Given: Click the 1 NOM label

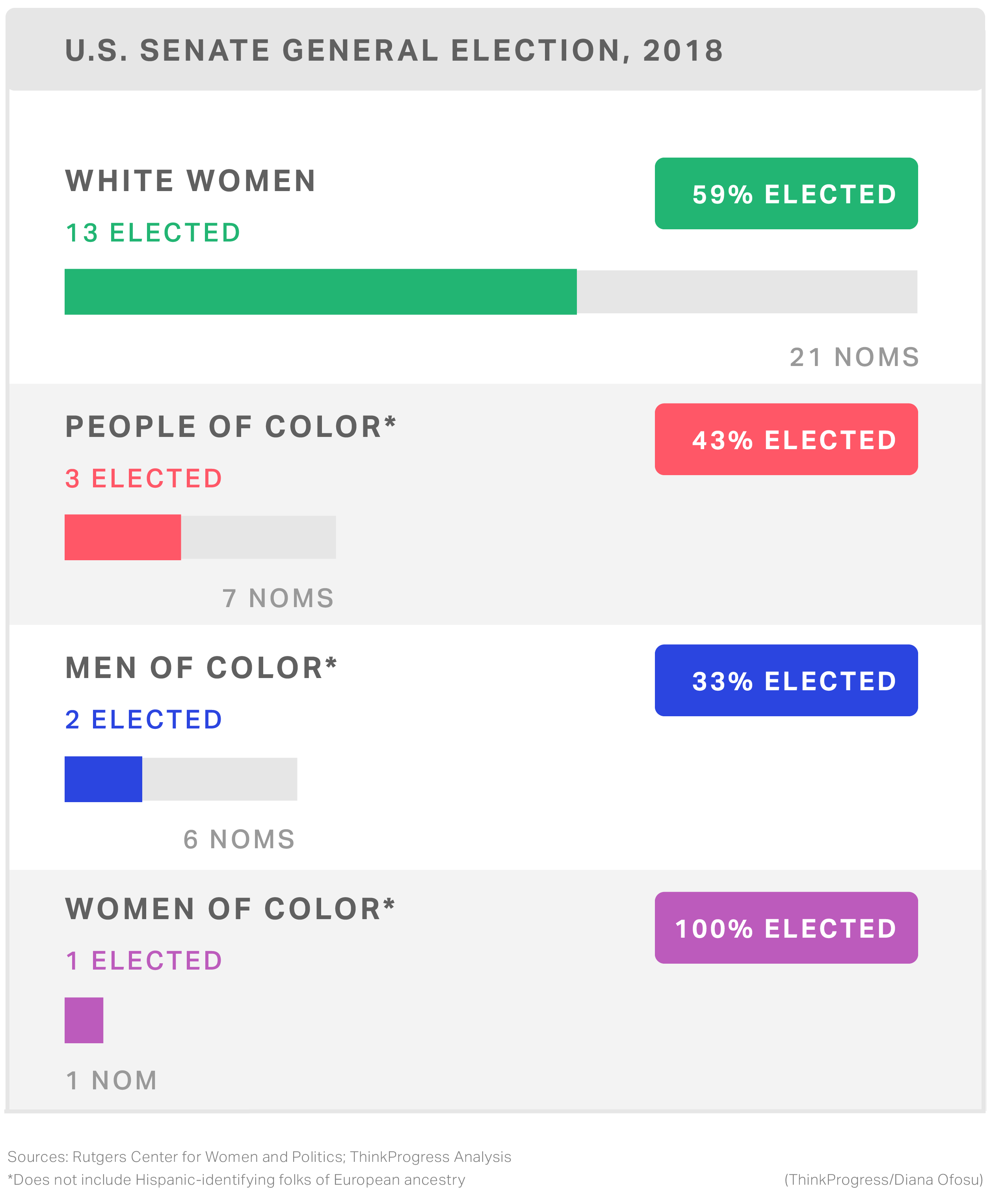Looking at the screenshot, I should (112, 1080).
